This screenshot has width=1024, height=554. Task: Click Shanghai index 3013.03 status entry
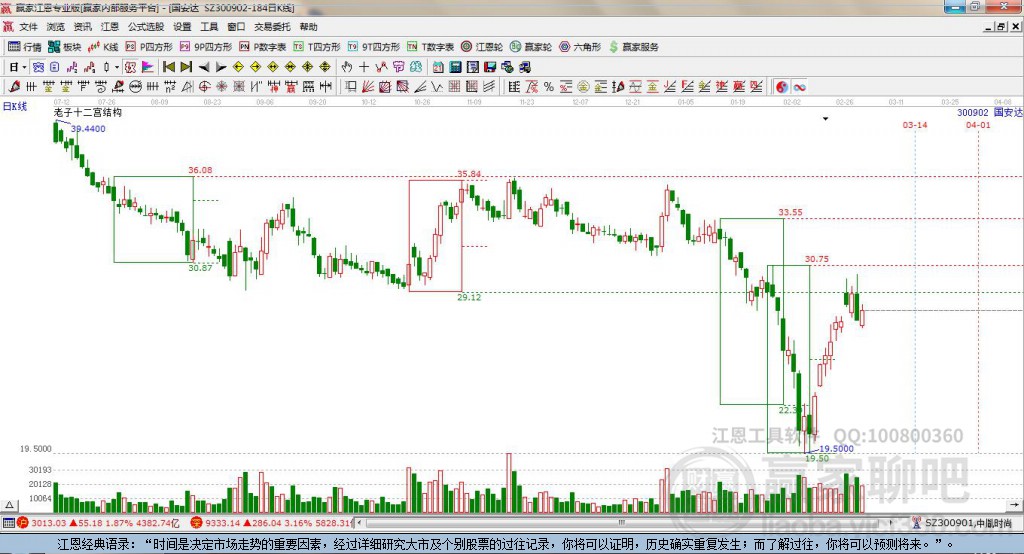[x=98, y=523]
